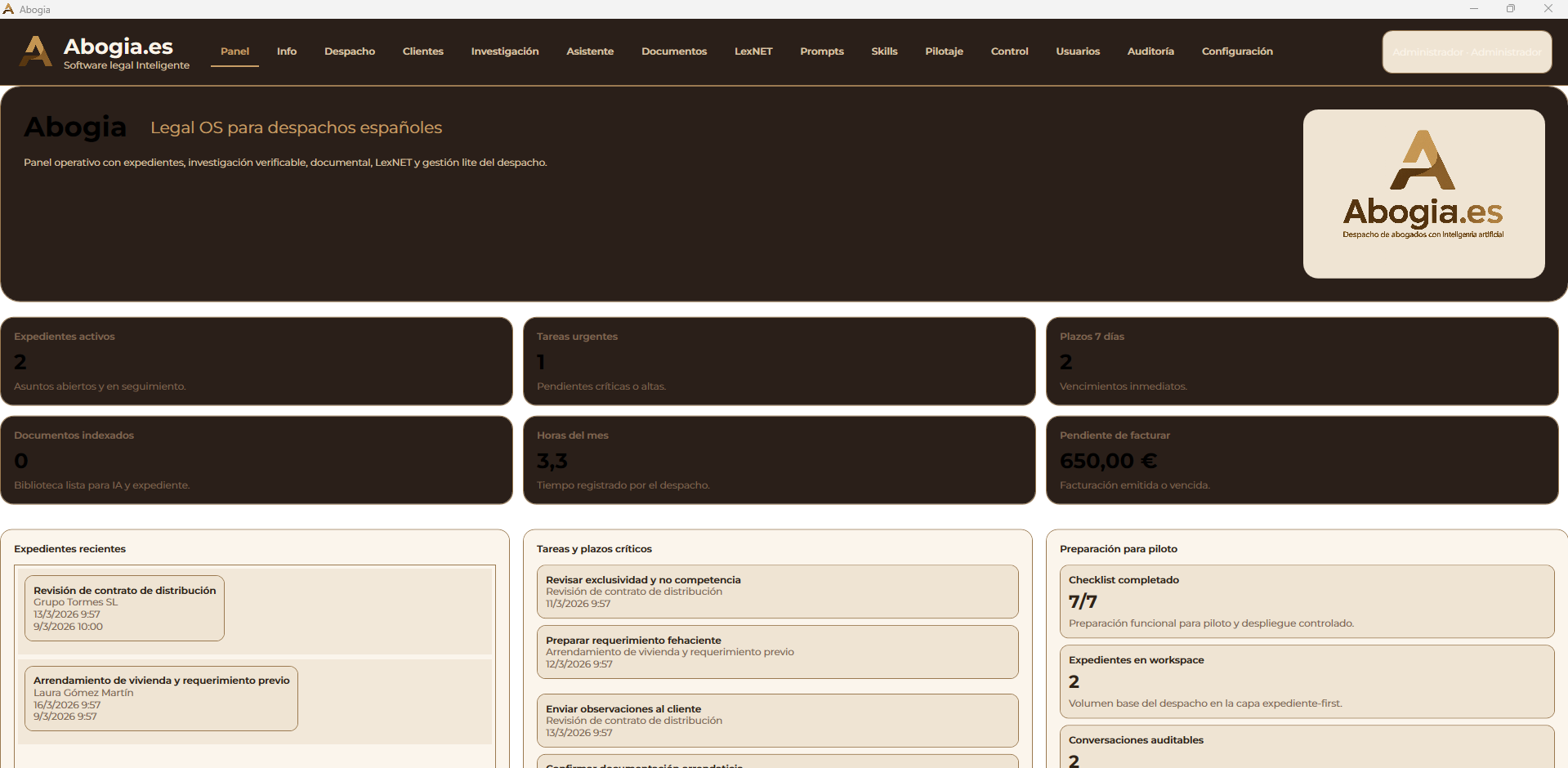Click the large Abogia.es logo card
The width and height of the screenshot is (1568, 768).
1423,194
